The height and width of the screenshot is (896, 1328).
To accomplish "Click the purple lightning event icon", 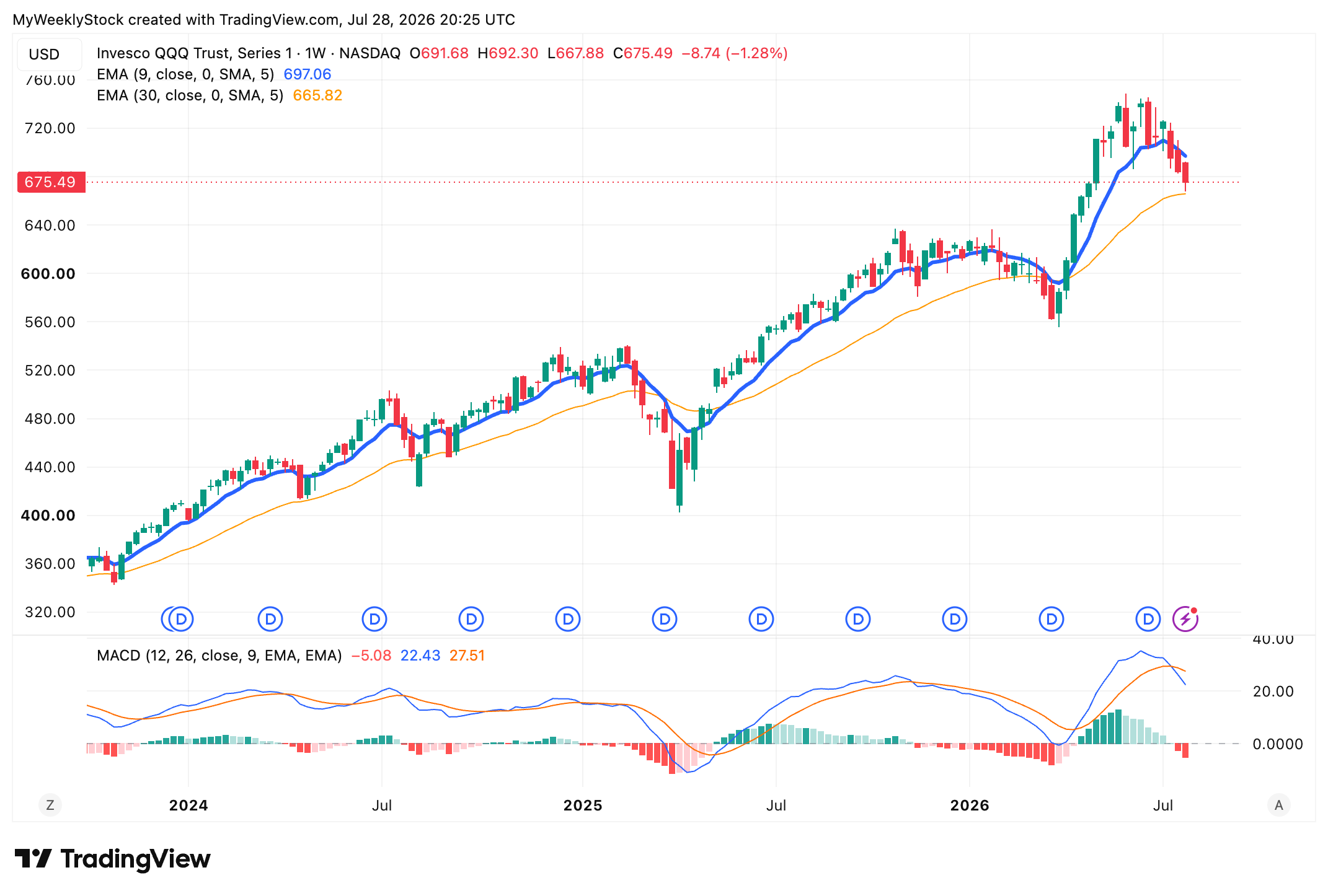I will tap(1185, 619).
